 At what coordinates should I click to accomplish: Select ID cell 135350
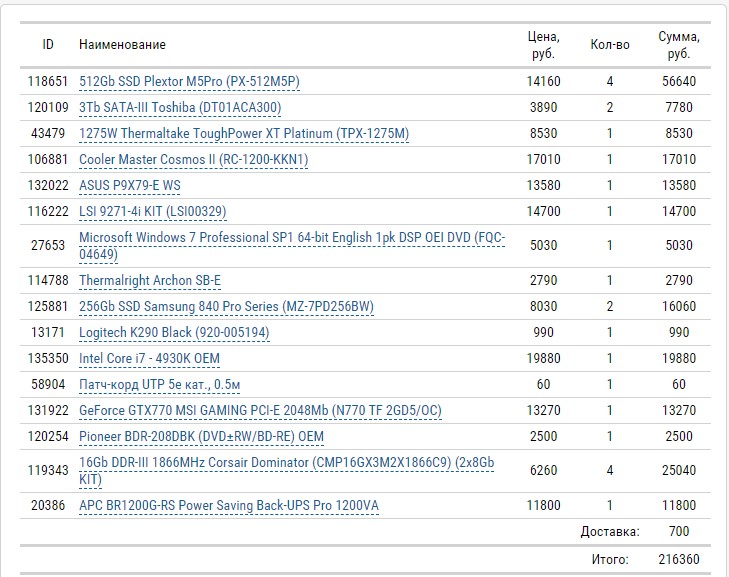(48, 358)
